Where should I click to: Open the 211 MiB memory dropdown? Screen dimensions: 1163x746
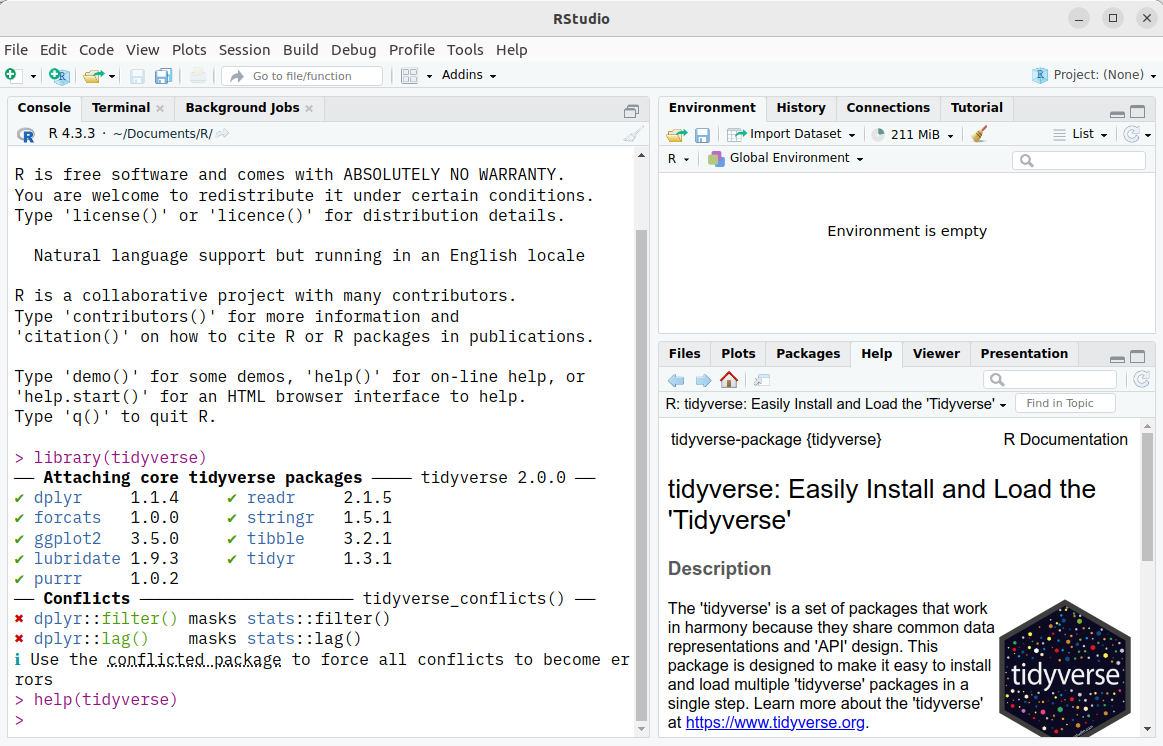[921, 135]
